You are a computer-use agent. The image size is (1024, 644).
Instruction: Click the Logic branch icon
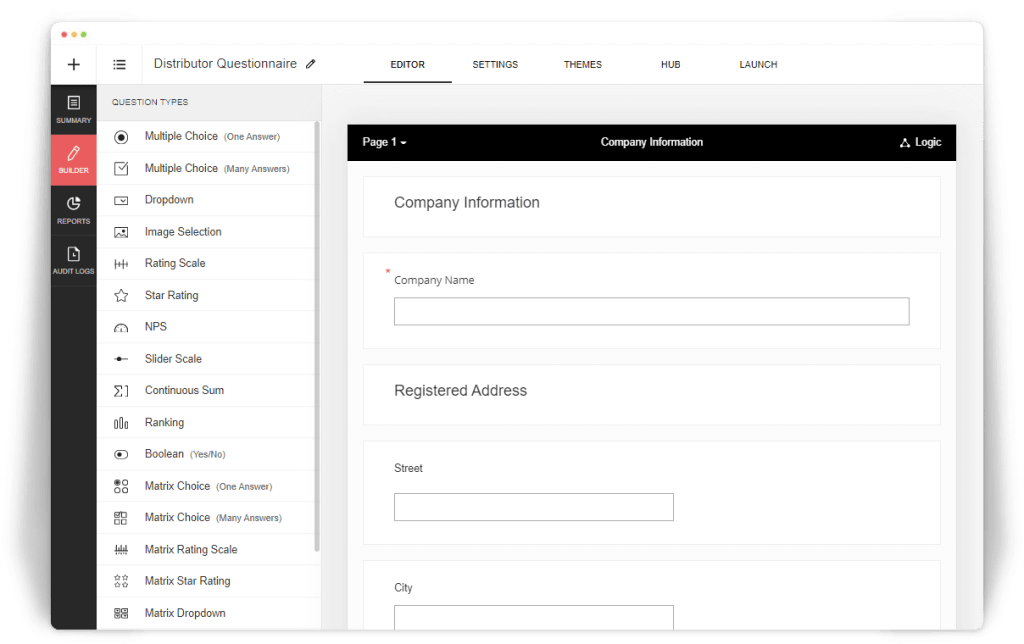click(x=904, y=142)
